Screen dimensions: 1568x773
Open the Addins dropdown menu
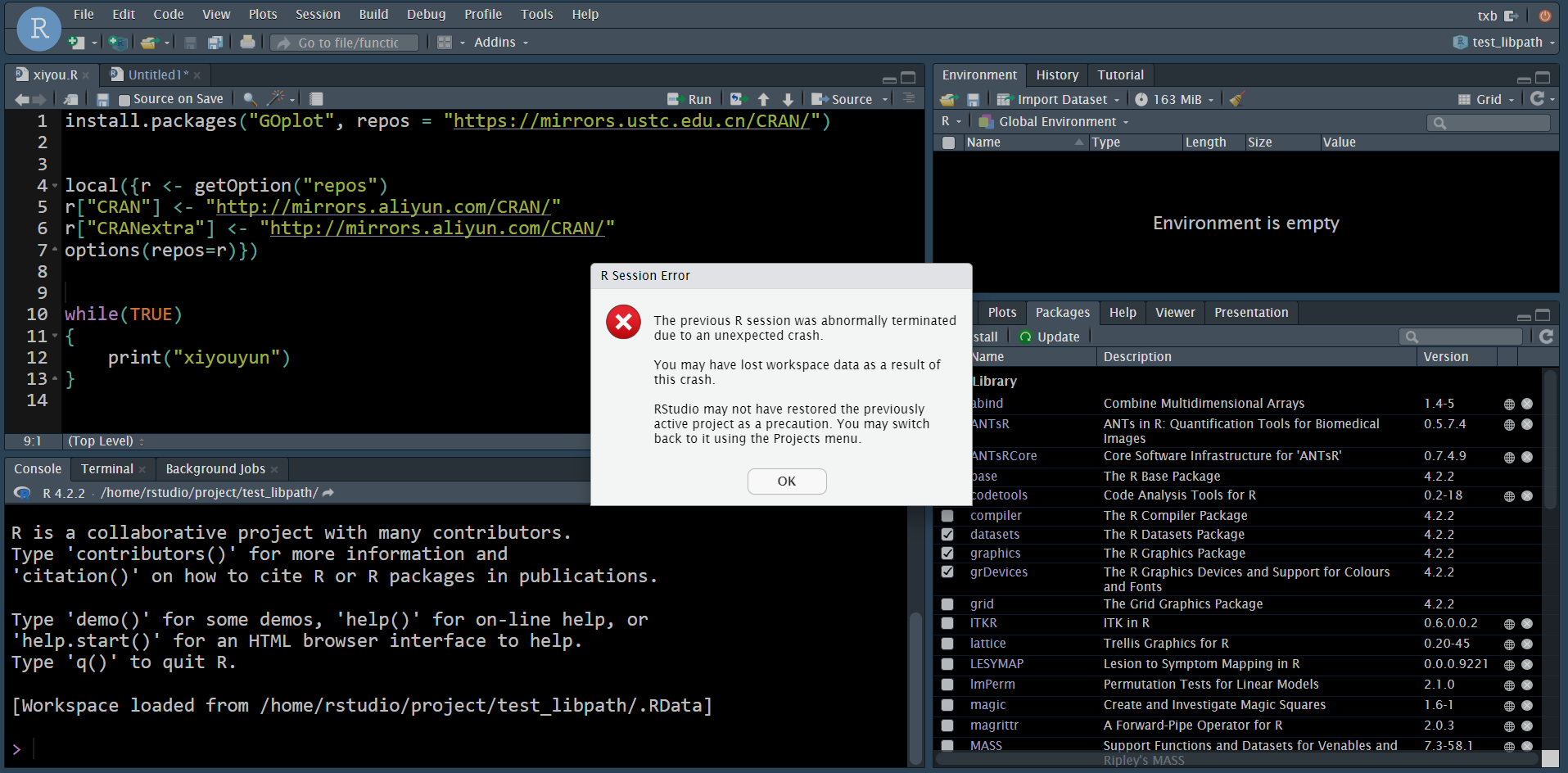pos(500,43)
